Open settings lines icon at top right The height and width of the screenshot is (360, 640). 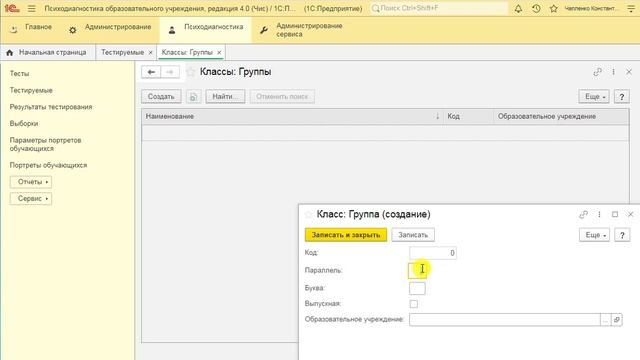tap(631, 8)
